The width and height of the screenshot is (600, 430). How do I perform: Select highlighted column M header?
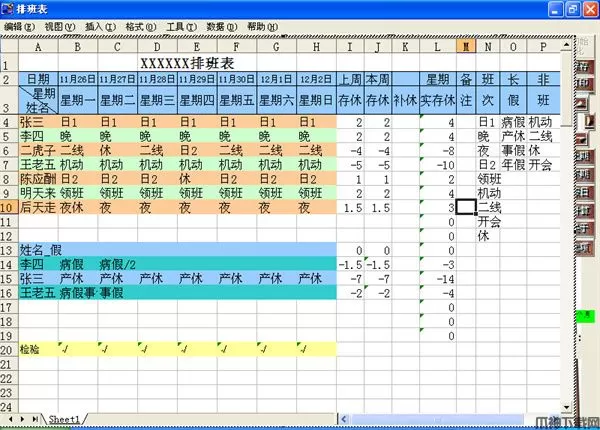click(x=466, y=47)
